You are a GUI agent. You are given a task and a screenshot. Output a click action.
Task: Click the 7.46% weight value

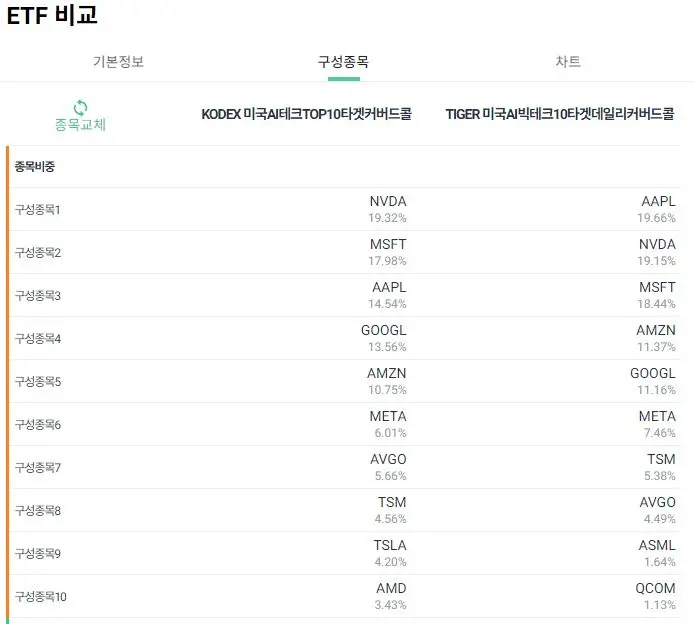pos(659,432)
